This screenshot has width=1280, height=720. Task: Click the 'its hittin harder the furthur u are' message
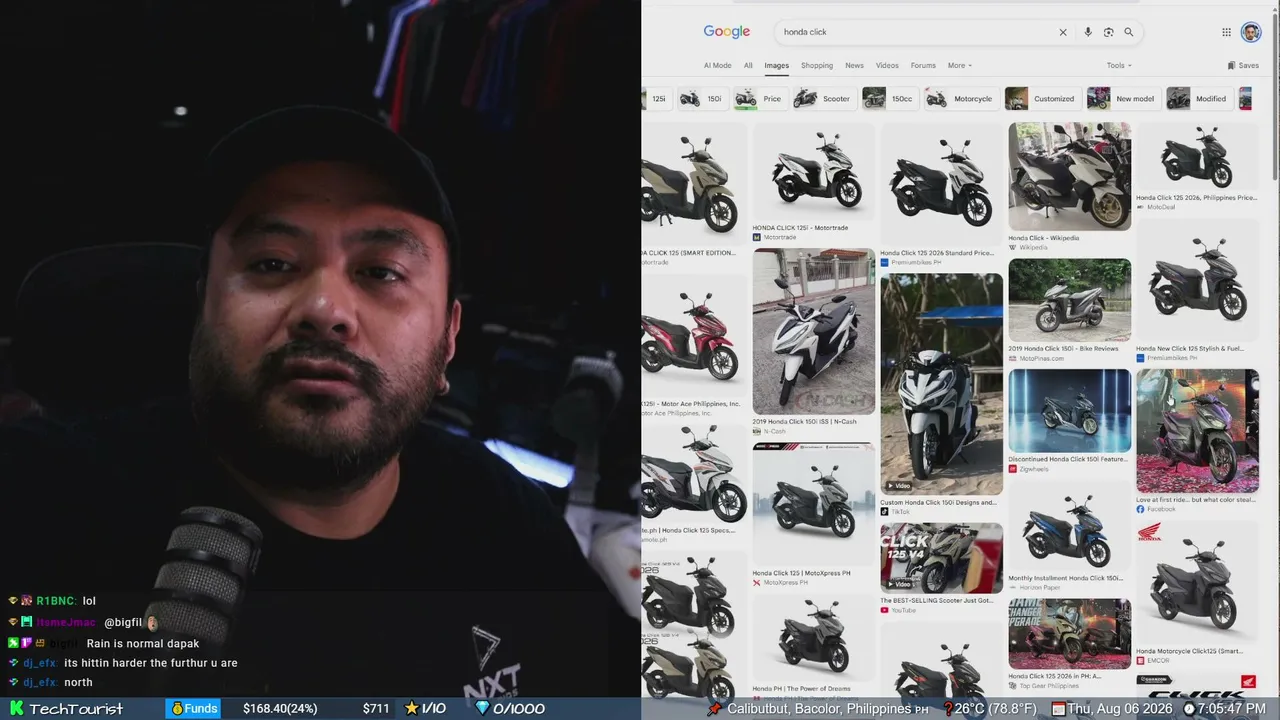151,663
